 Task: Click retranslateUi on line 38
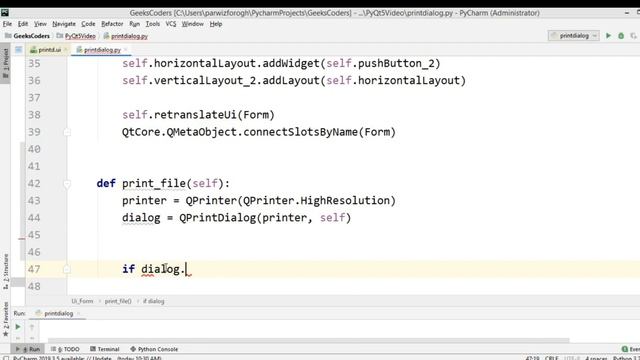click(195, 115)
